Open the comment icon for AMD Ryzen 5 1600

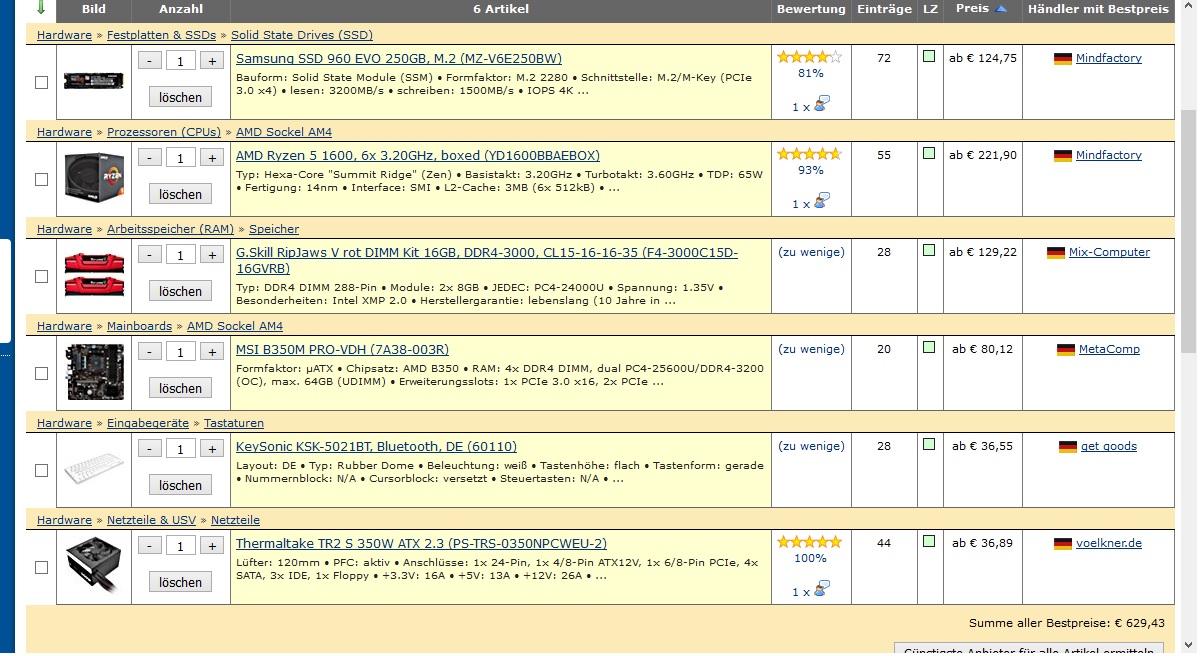tap(822, 201)
